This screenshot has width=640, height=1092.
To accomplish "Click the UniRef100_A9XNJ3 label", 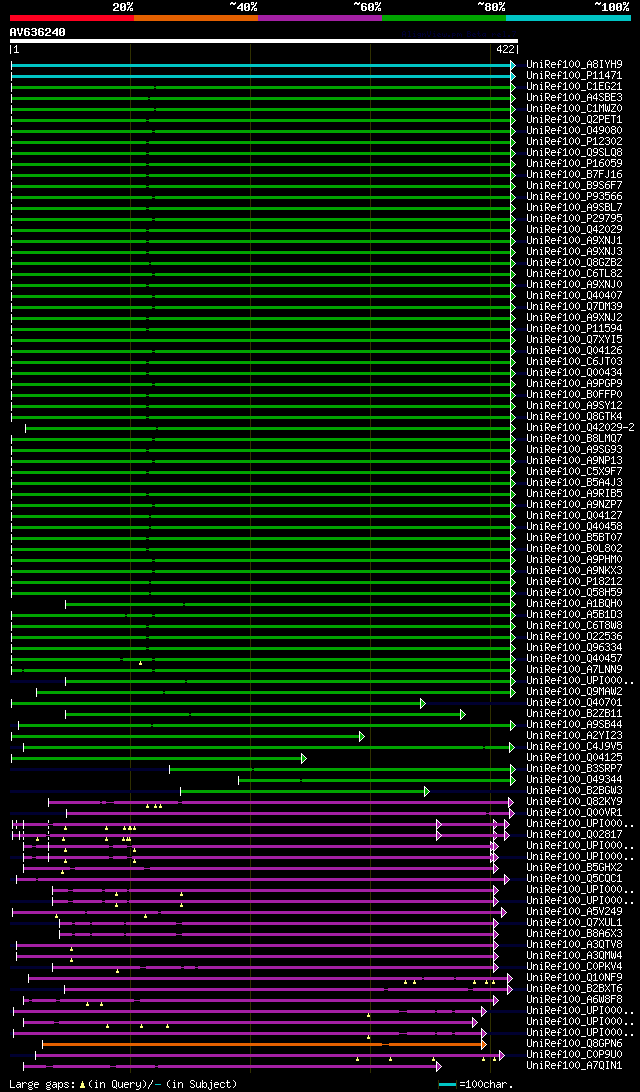I will click(575, 251).
